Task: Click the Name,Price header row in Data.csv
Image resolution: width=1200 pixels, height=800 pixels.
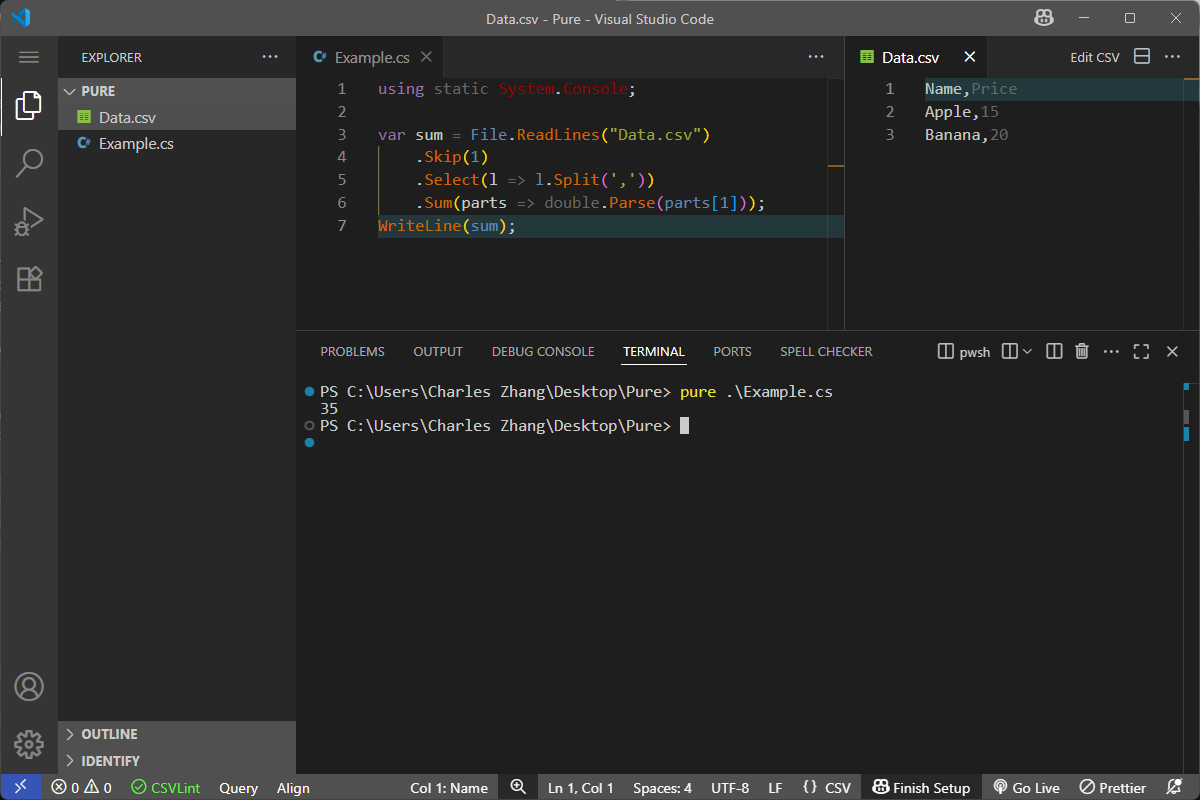Action: click(971, 89)
